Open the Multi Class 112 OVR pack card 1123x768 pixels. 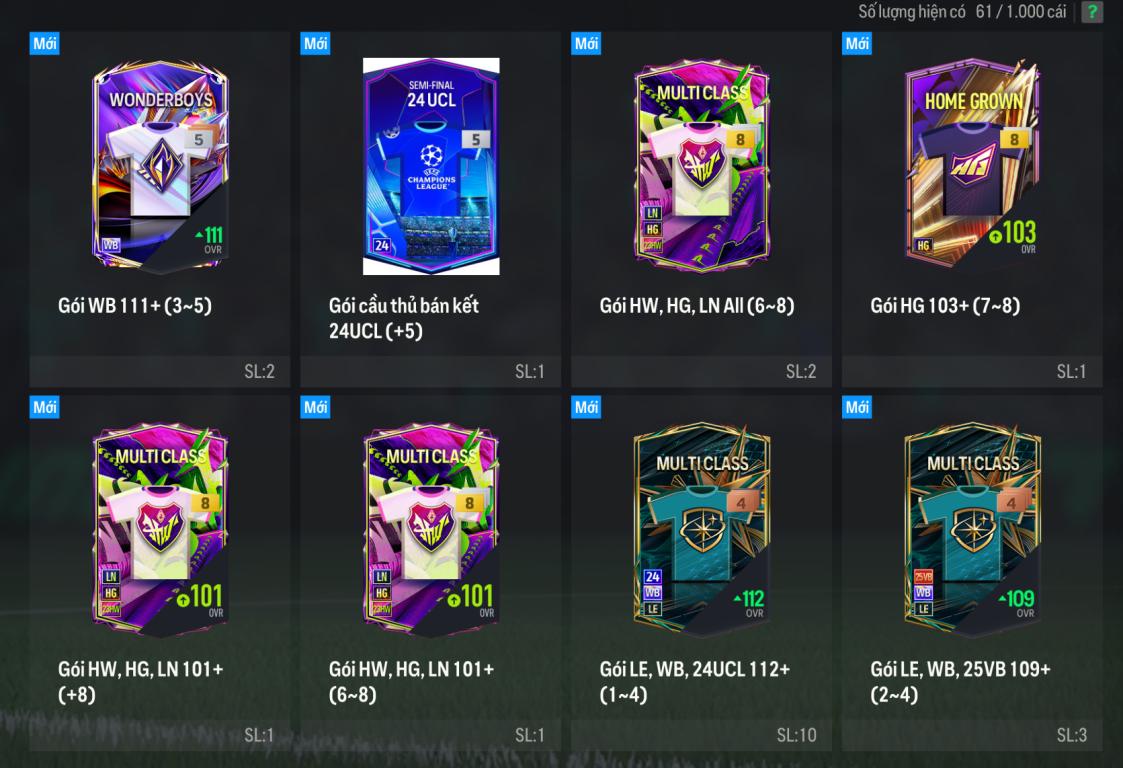pos(702,530)
